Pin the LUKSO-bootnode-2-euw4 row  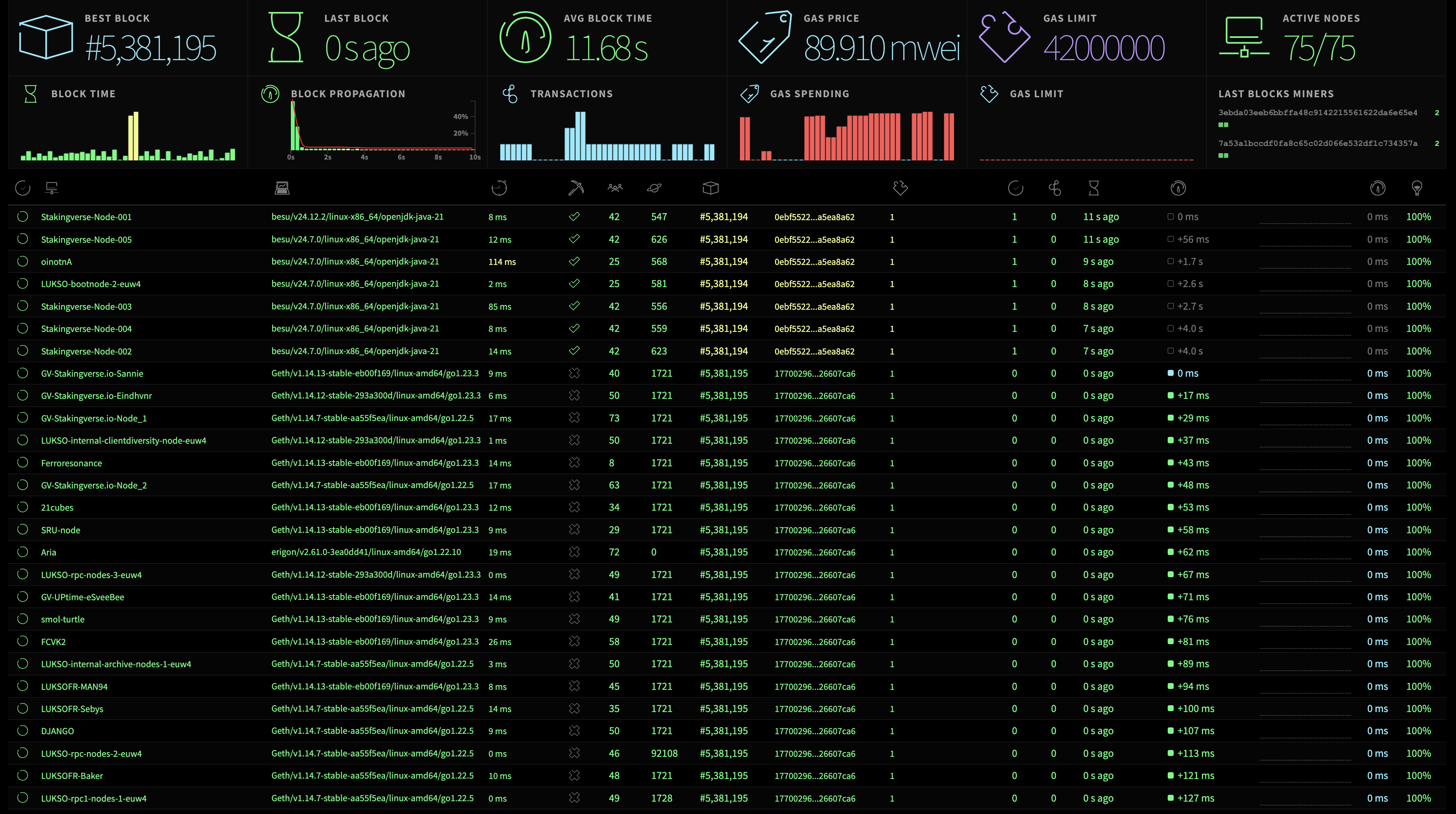[23, 284]
